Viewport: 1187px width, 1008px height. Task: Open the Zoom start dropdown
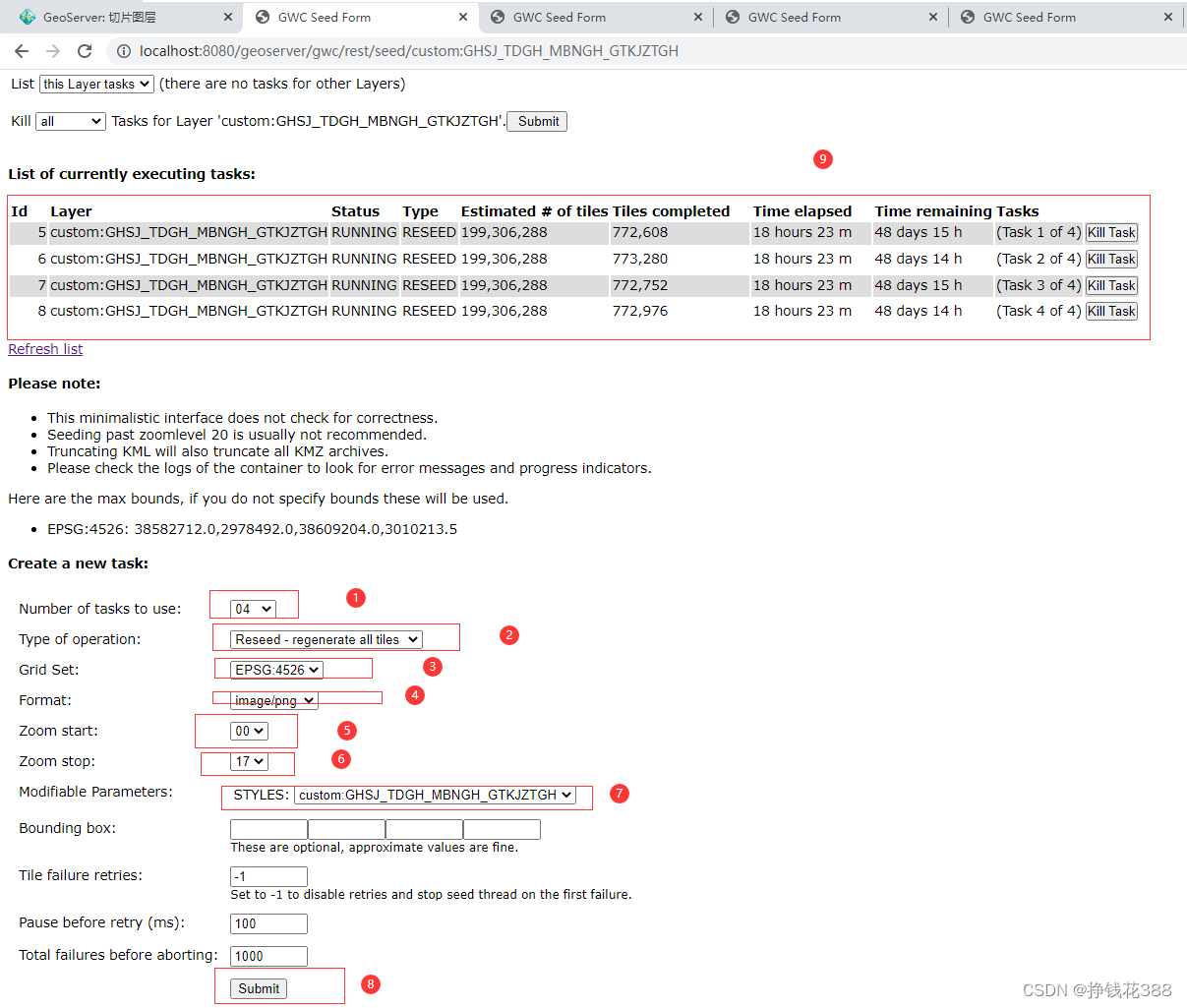(249, 731)
